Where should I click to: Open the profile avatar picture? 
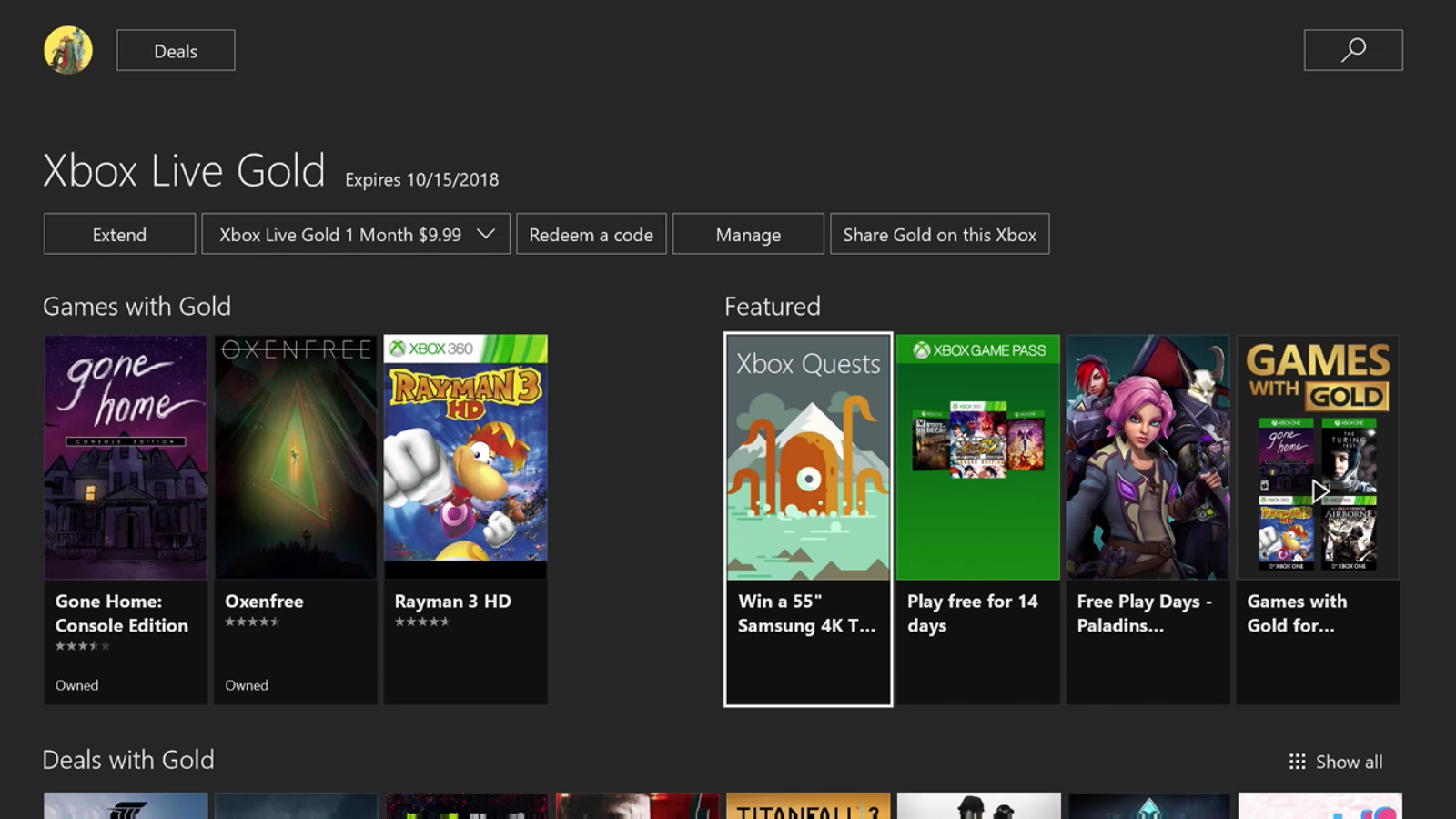(68, 50)
